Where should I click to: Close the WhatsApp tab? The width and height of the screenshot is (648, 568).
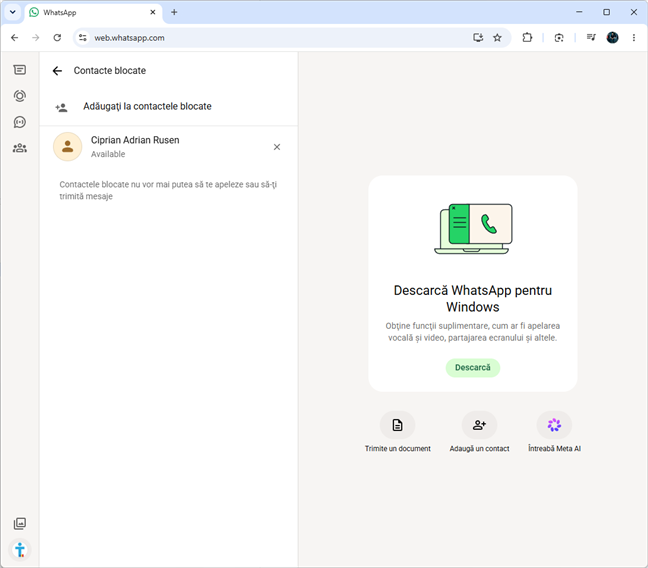pyautogui.click(x=153, y=12)
